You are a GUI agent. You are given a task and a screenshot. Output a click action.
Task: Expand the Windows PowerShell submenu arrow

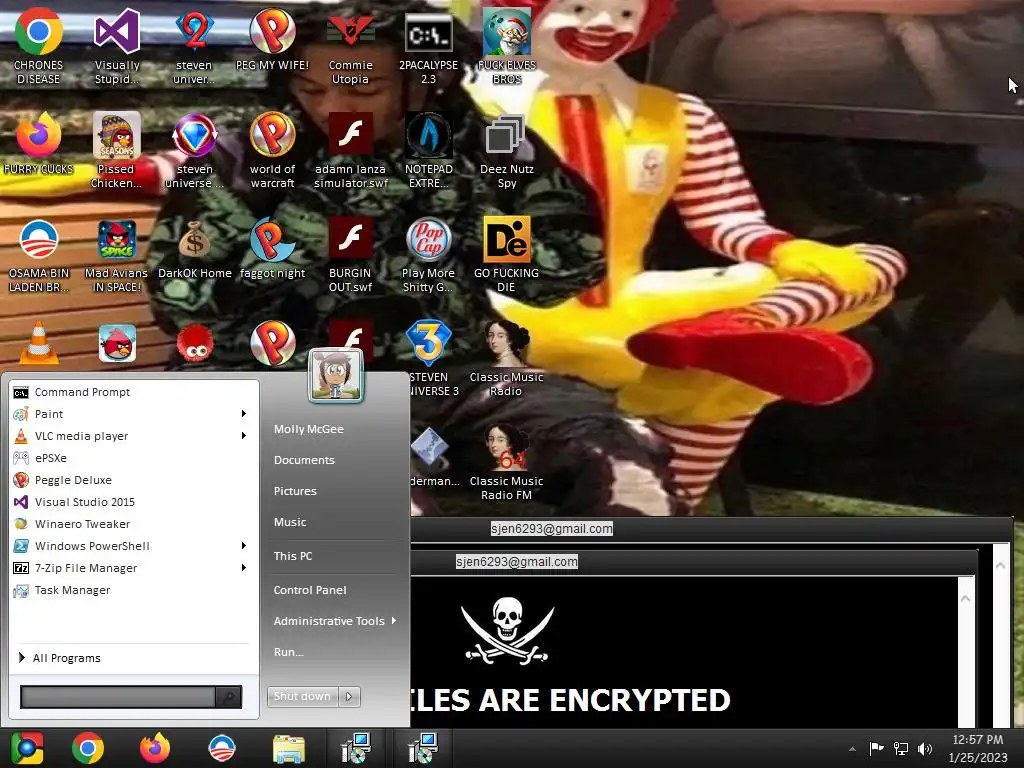244,546
